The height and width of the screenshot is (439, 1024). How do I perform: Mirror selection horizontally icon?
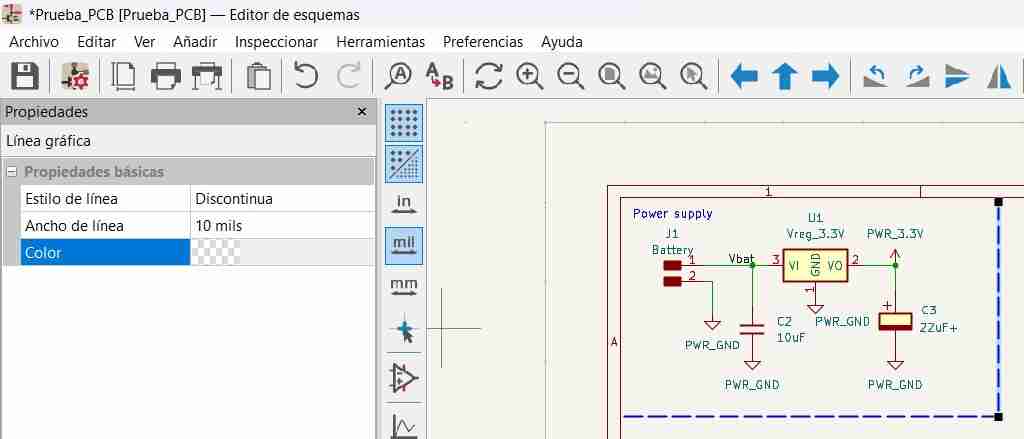click(x=999, y=76)
